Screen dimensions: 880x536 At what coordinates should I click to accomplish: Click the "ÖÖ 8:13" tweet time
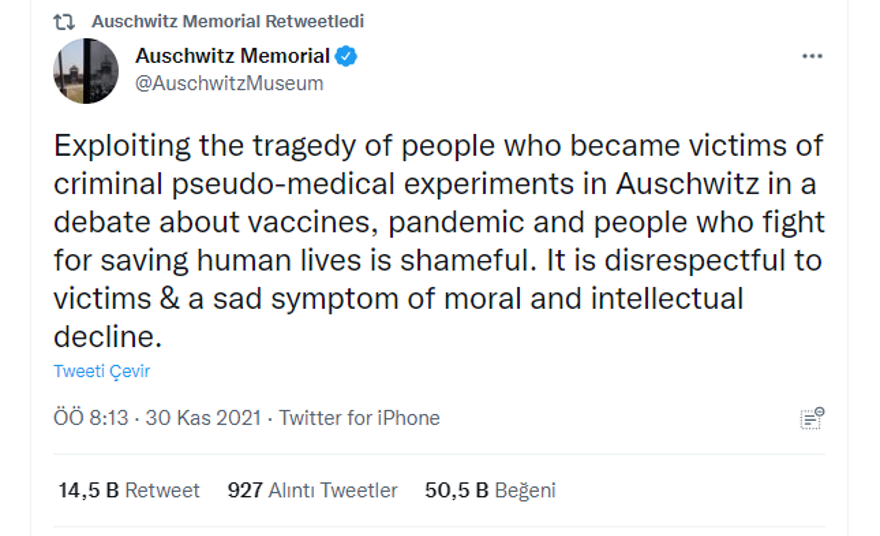point(91,418)
